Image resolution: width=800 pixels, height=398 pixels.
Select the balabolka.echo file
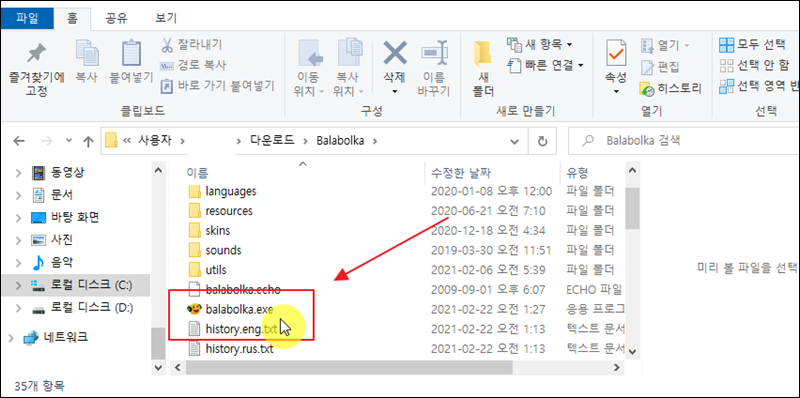click(242, 290)
